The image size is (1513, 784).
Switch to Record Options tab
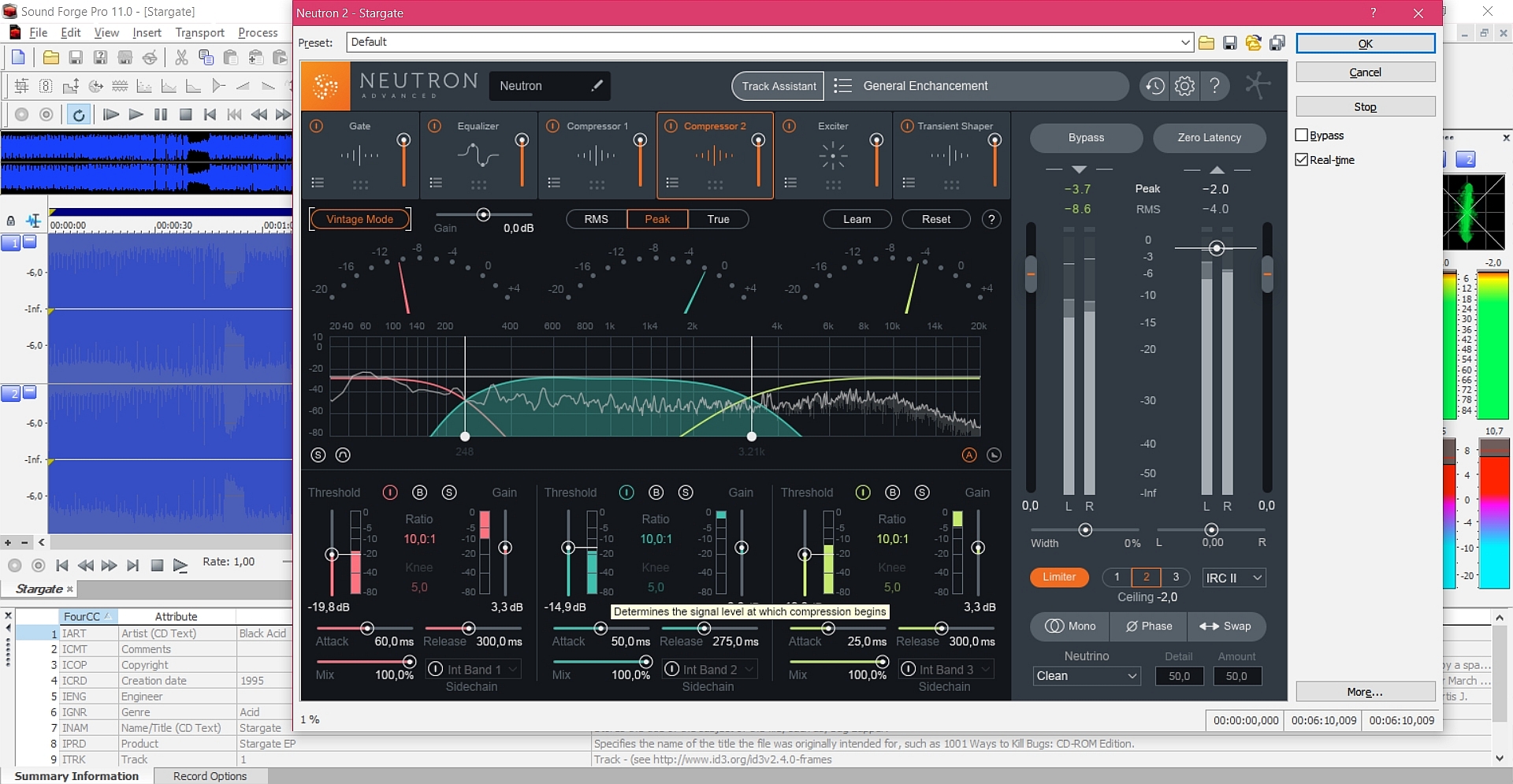pyautogui.click(x=210, y=776)
